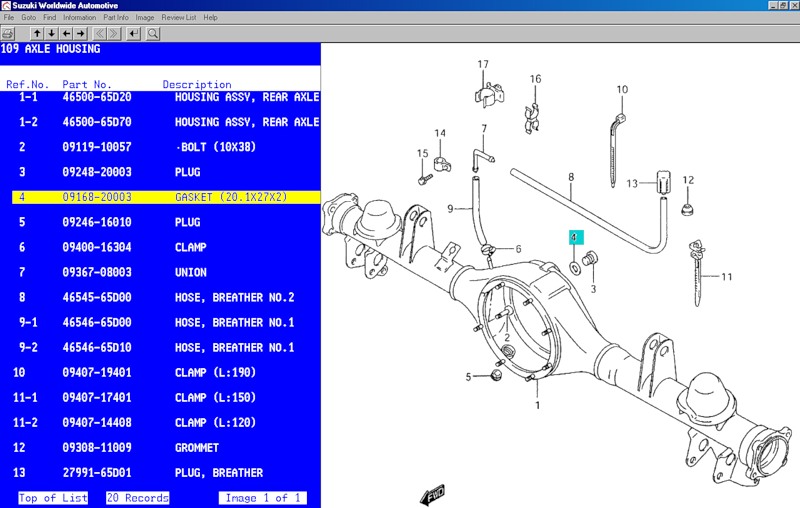Image resolution: width=800 pixels, height=508 pixels.
Task: Click the cyan highlighted callout 4 in diagram
Action: (x=574, y=238)
